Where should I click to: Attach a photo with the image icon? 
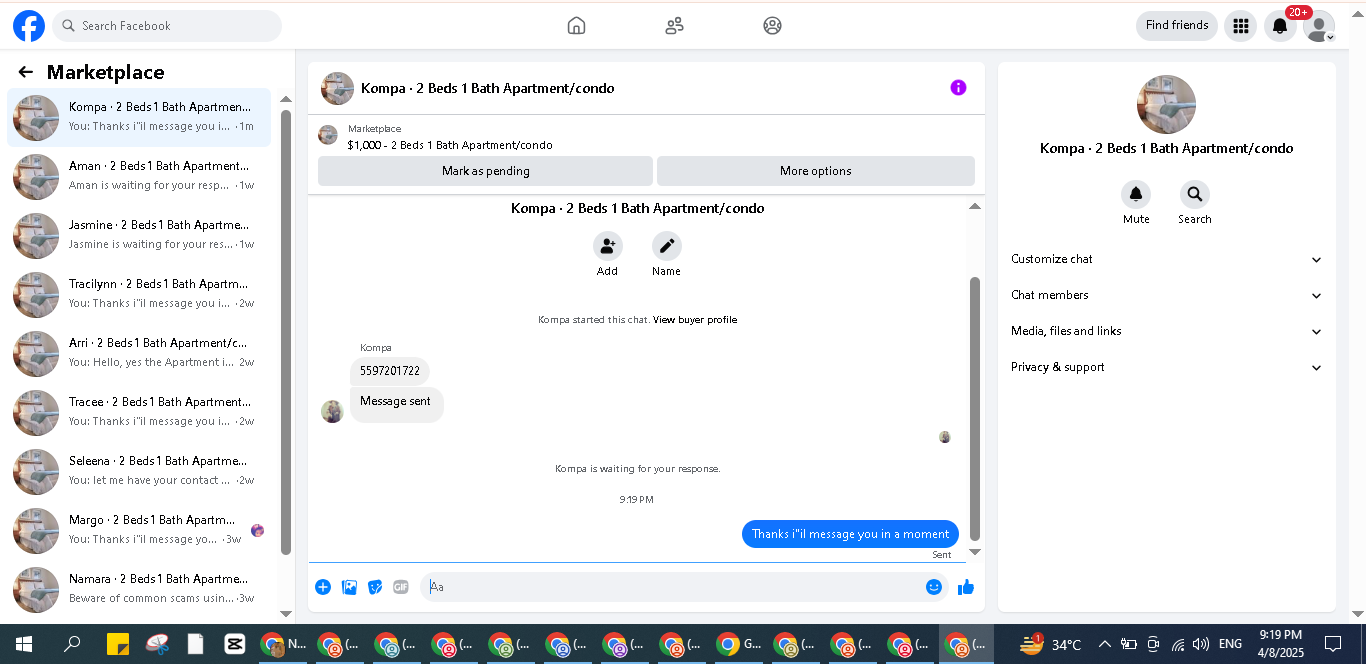(x=349, y=587)
